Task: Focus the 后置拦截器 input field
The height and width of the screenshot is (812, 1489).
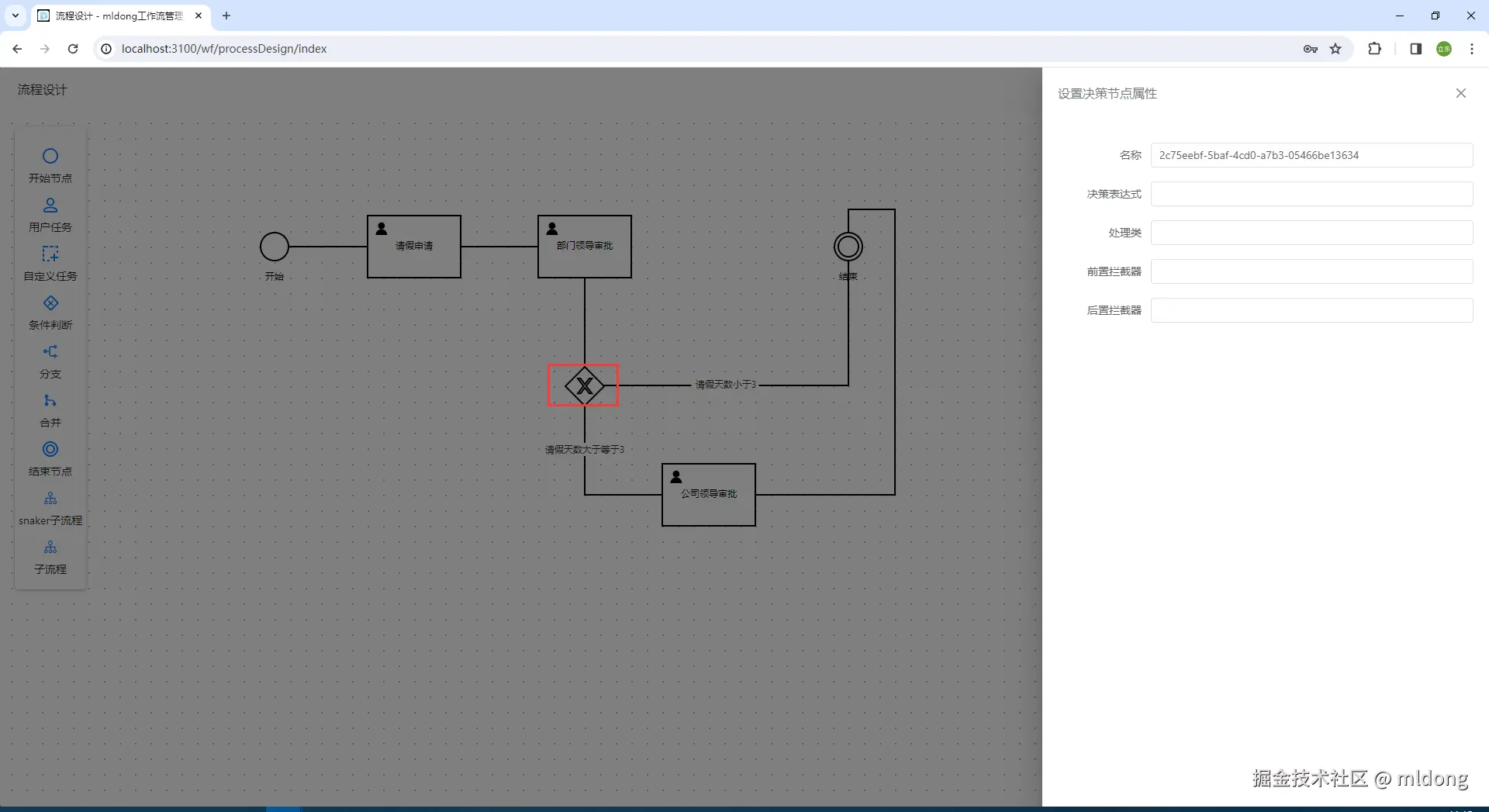Action: (x=1311, y=310)
